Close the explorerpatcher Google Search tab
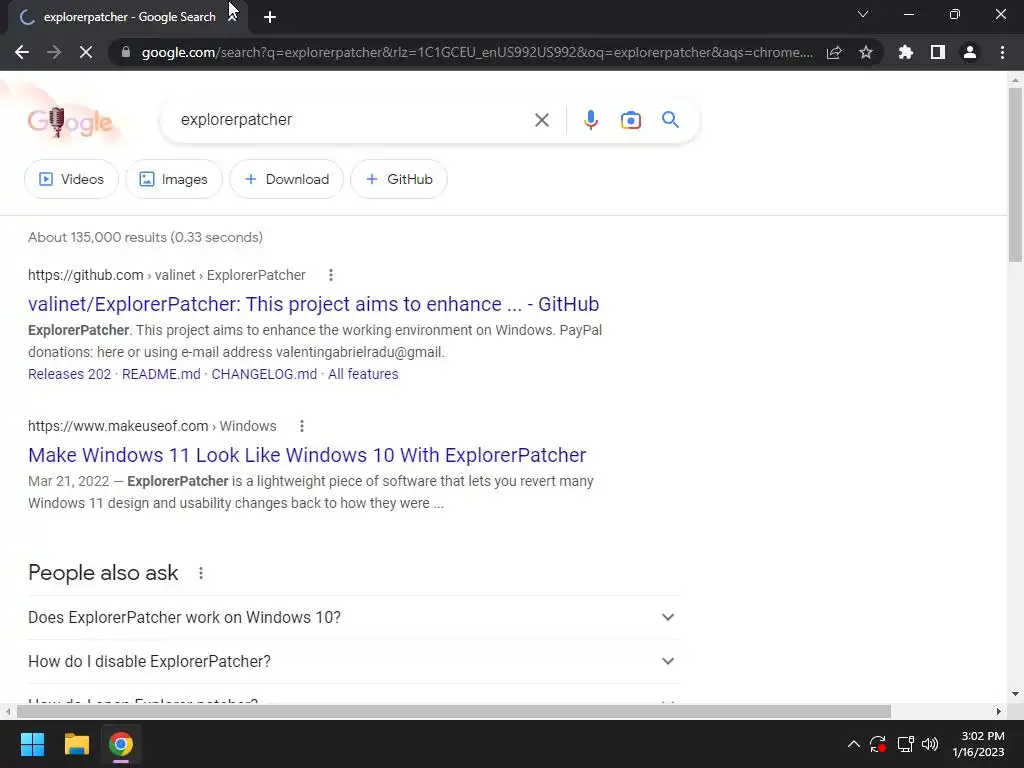The image size is (1024, 768). [x=232, y=17]
